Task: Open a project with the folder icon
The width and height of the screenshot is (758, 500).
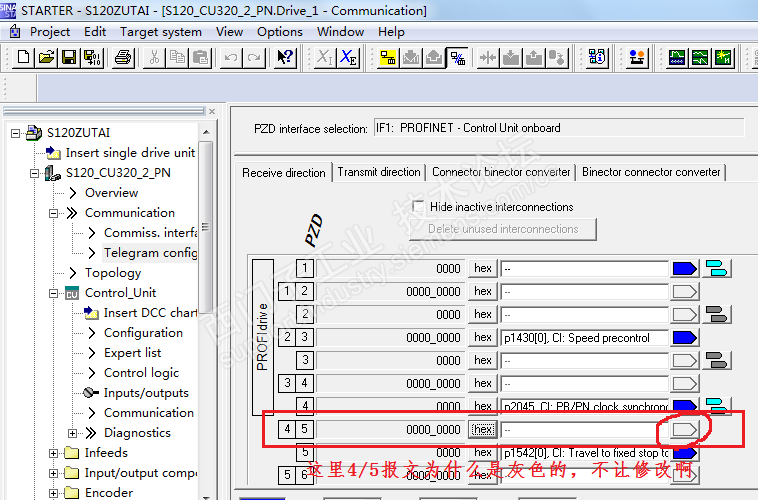Action: click(x=46, y=58)
